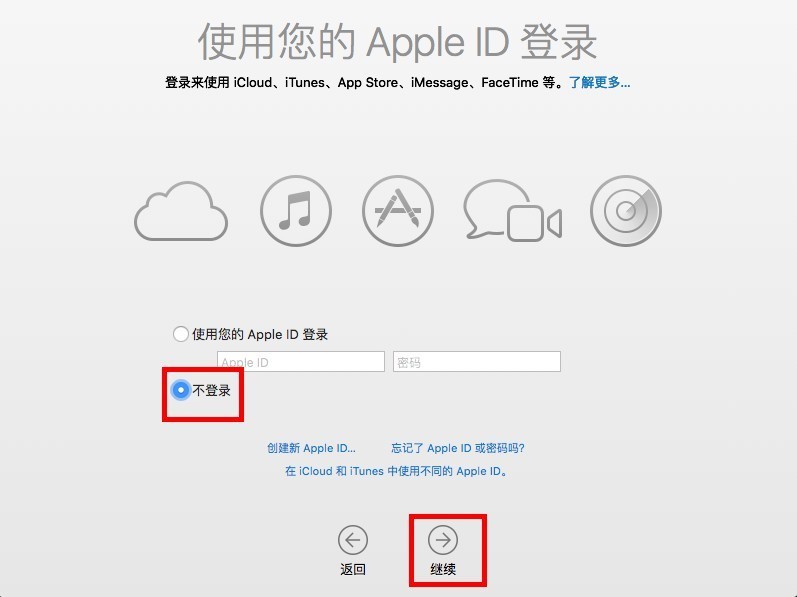The width and height of the screenshot is (797, 597).
Task: Click the '使用您的 Apple ID 登录' option label text
Action: point(260,334)
